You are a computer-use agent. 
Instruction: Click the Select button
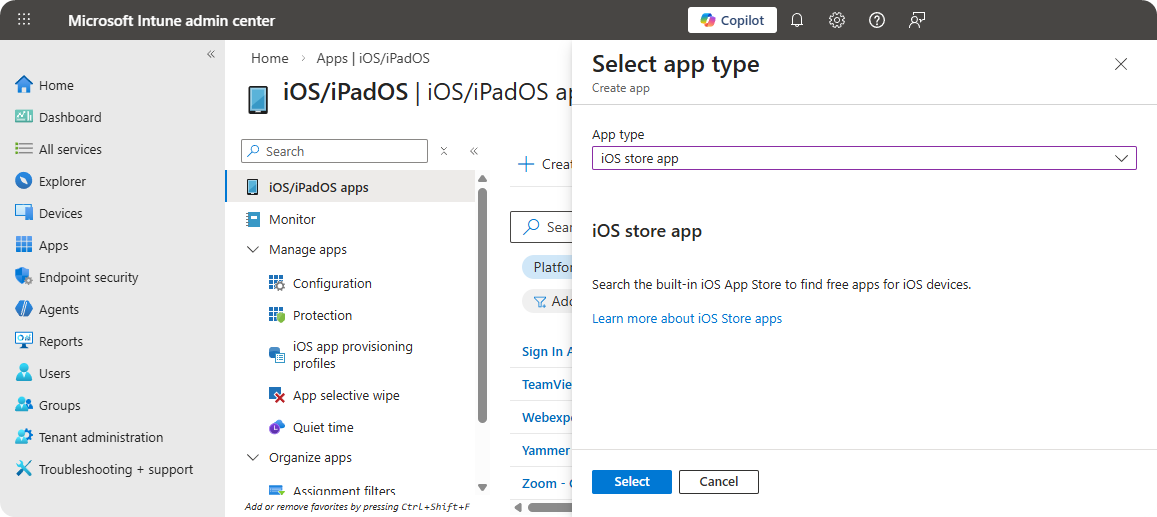coord(631,482)
